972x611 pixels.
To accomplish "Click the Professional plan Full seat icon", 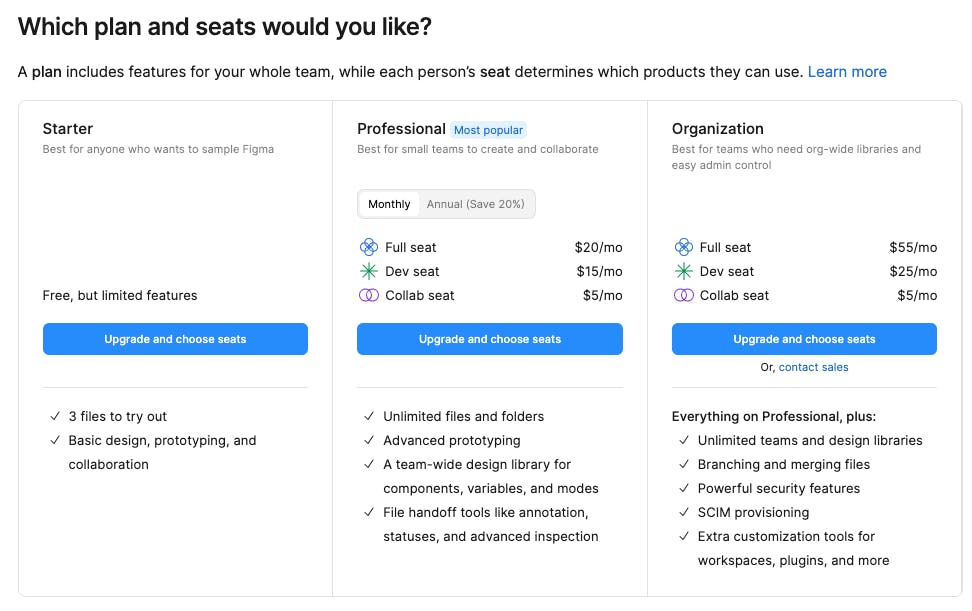I will (368, 247).
